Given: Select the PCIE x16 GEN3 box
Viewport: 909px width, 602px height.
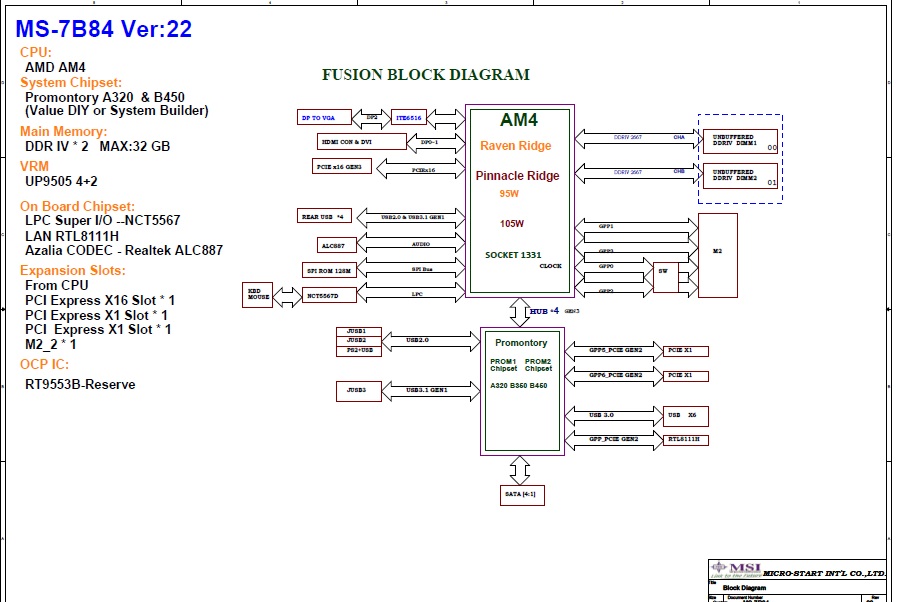Looking at the screenshot, I should [342, 167].
